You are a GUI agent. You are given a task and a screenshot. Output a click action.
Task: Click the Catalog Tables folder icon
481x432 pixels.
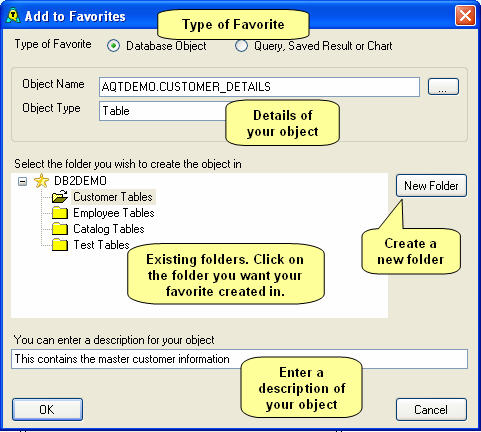[60, 229]
